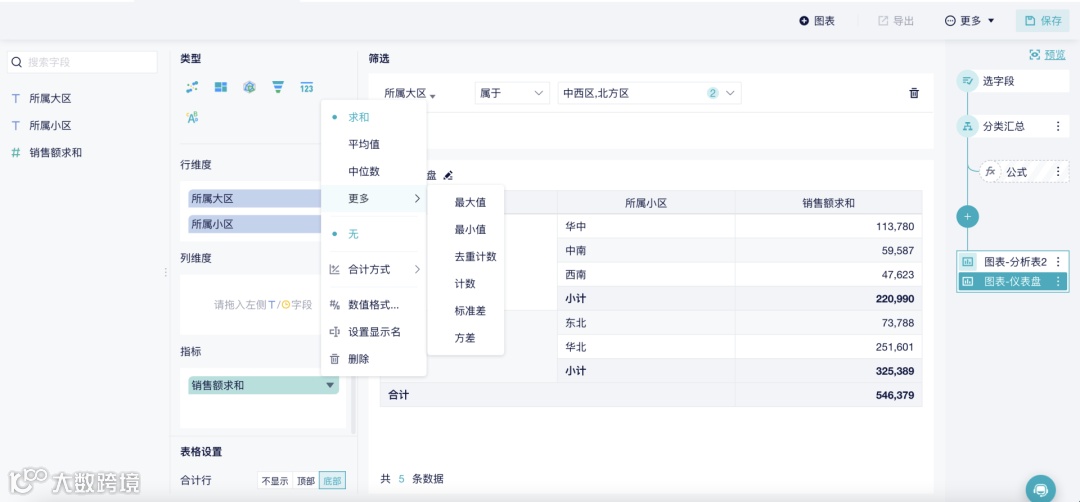
Task: Click the search magnifier icon in field search
Action: point(17,62)
